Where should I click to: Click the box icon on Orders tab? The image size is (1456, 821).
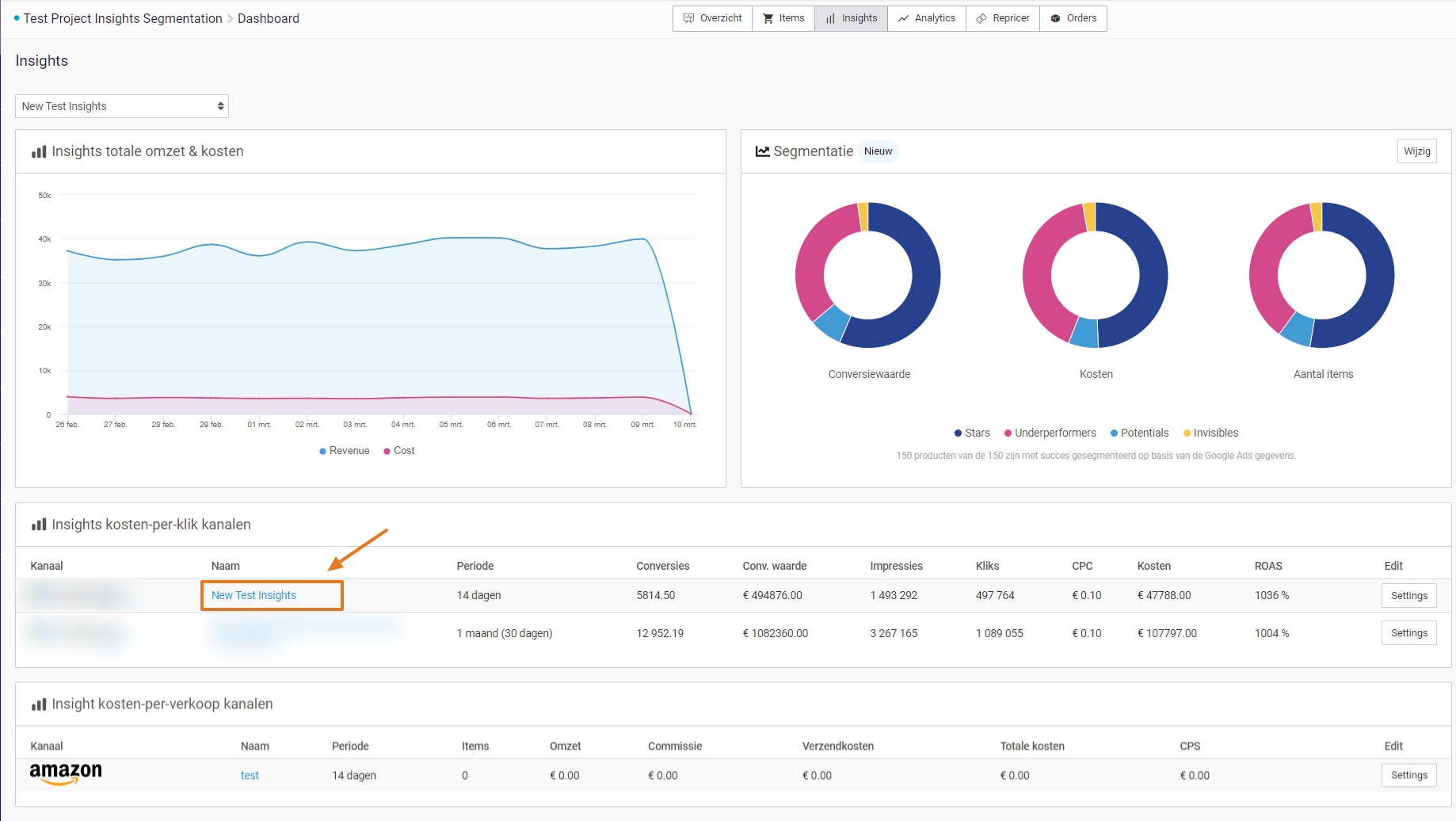pos(1055,18)
